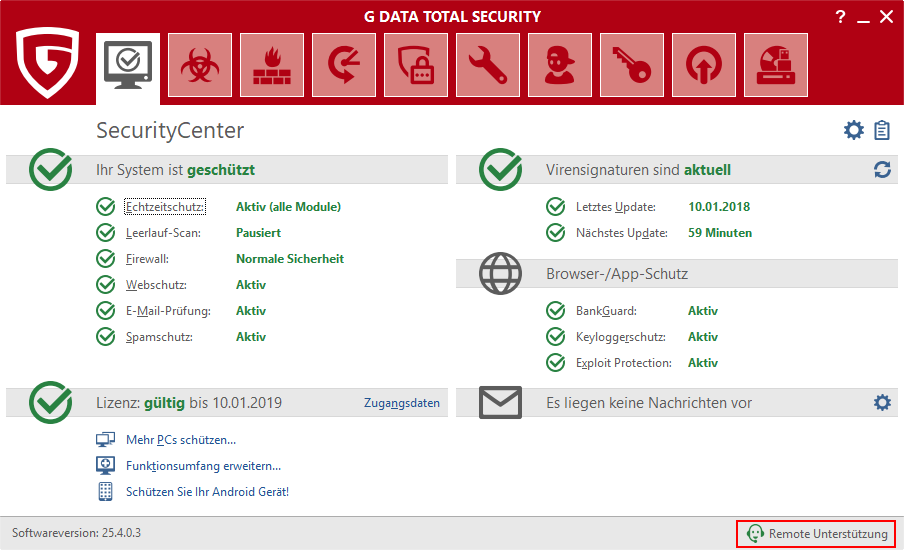
Task: Click Schützen Sie Ihr Android Gerät link
Action: 208,492
